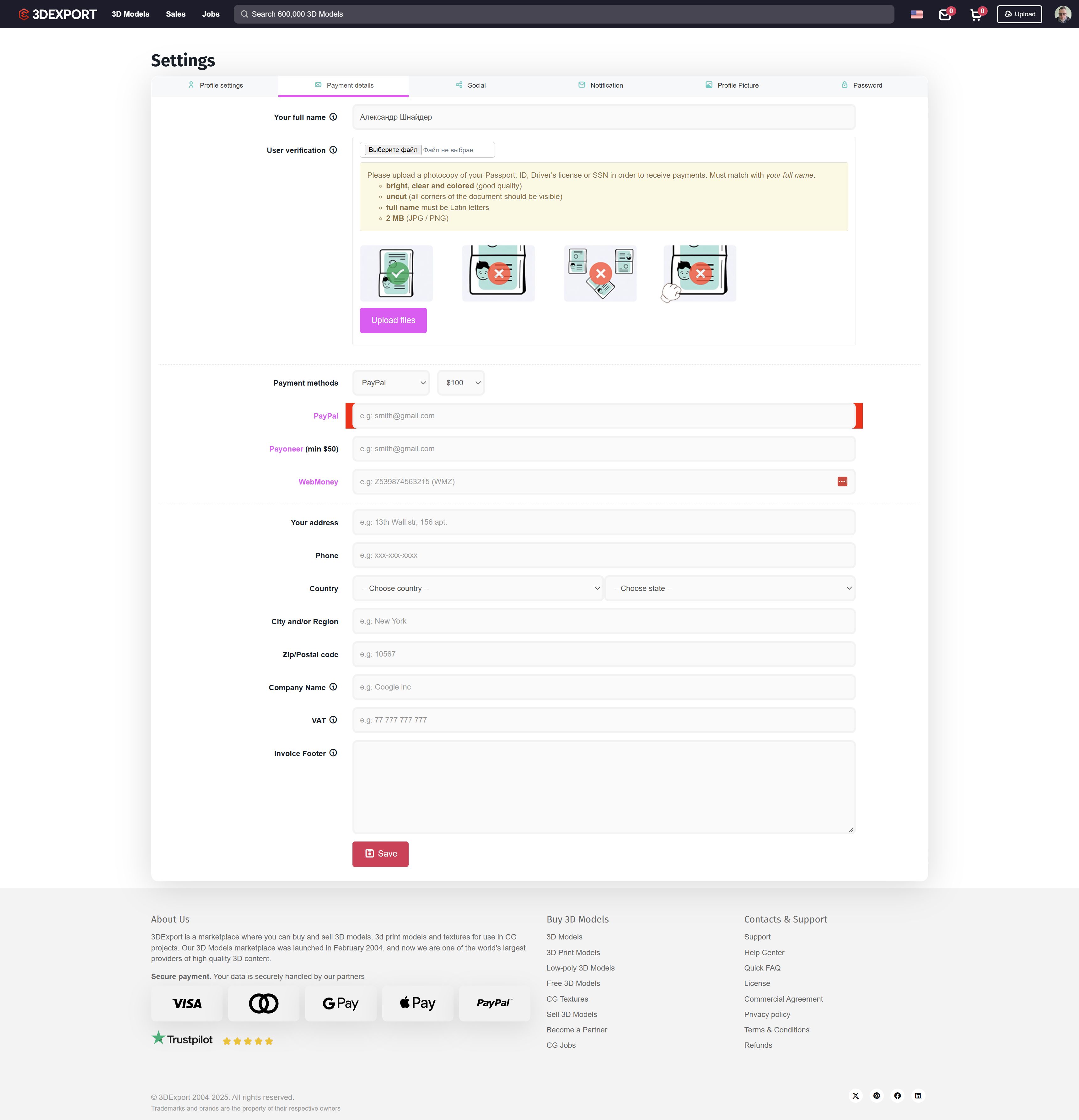Open the language flag selector
The width and height of the screenshot is (1079, 1120).
916,14
